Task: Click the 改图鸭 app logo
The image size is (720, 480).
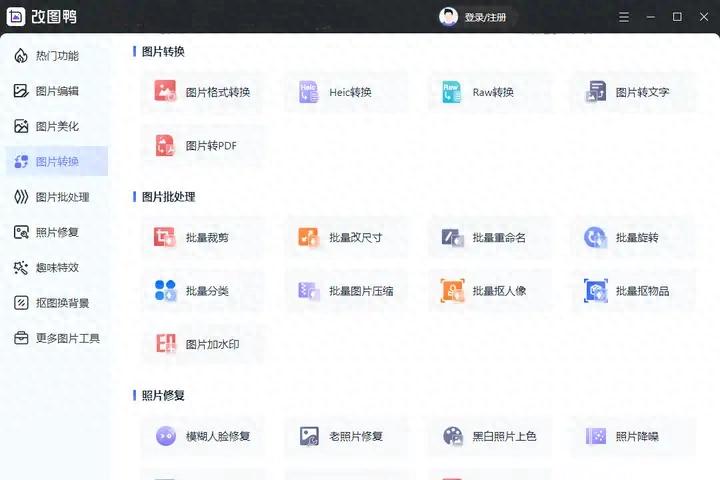Action: tap(16, 17)
